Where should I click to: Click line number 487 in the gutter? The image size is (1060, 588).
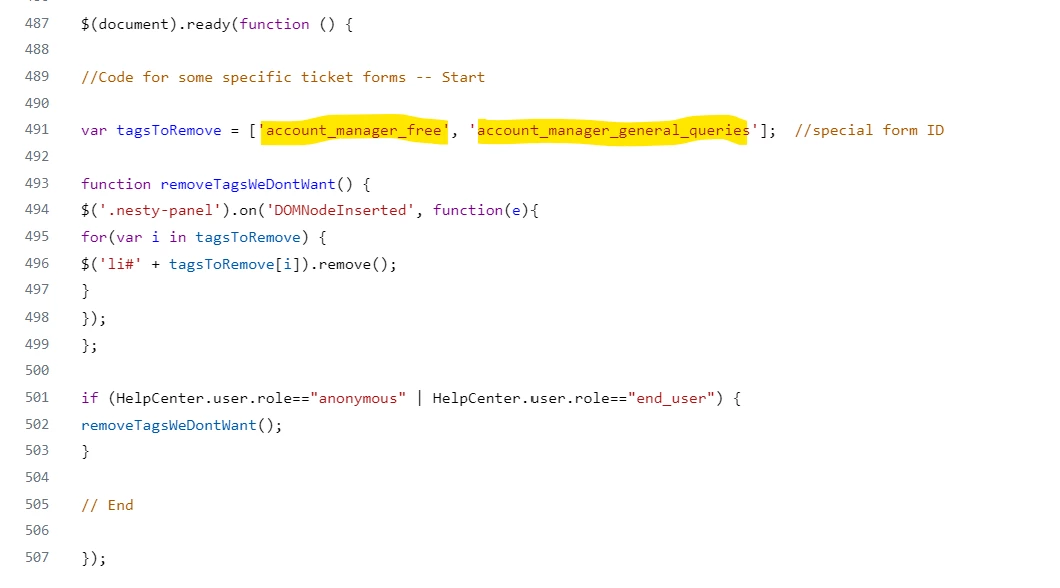[x=37, y=24]
